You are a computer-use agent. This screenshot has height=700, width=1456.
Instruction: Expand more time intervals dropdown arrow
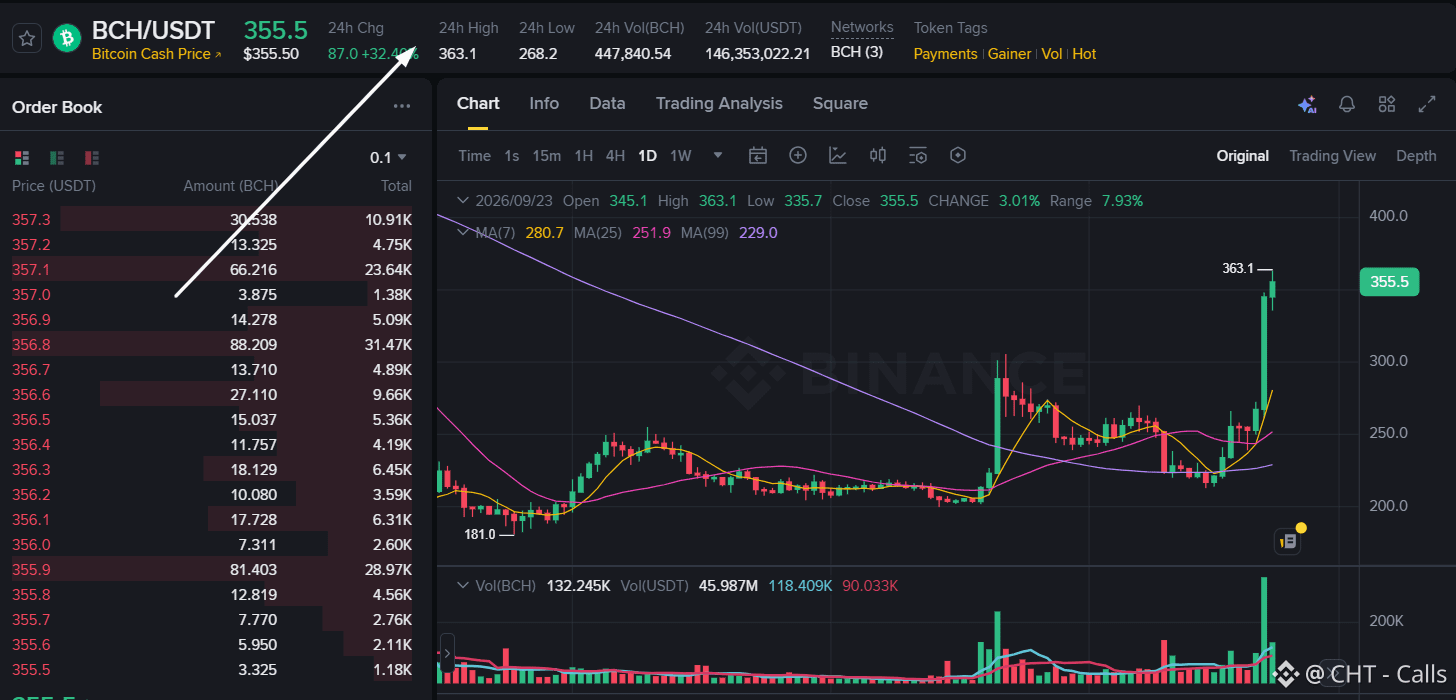click(x=718, y=155)
